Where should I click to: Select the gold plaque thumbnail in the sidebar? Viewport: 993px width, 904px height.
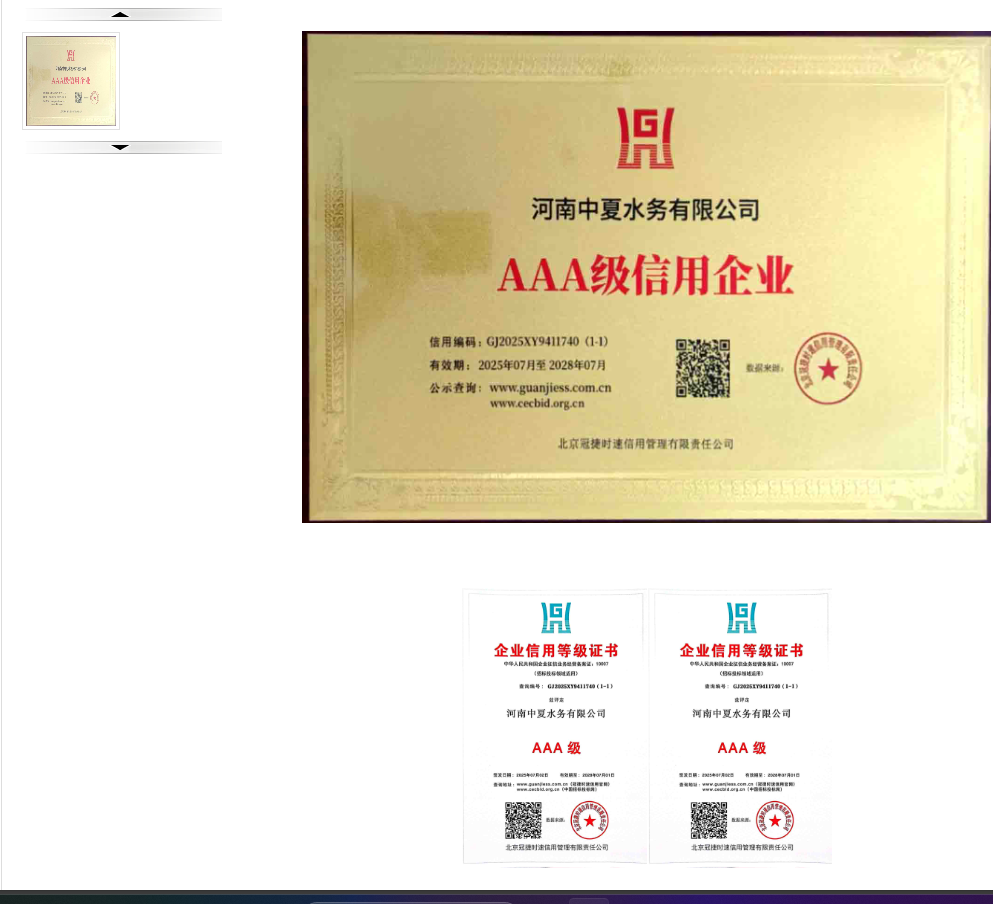(x=71, y=81)
